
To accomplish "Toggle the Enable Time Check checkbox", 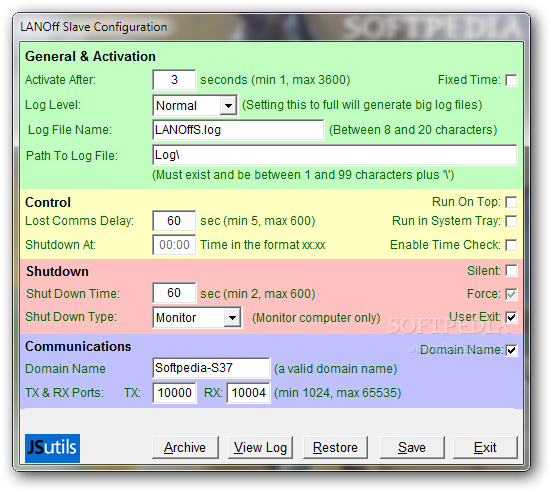I will [511, 245].
